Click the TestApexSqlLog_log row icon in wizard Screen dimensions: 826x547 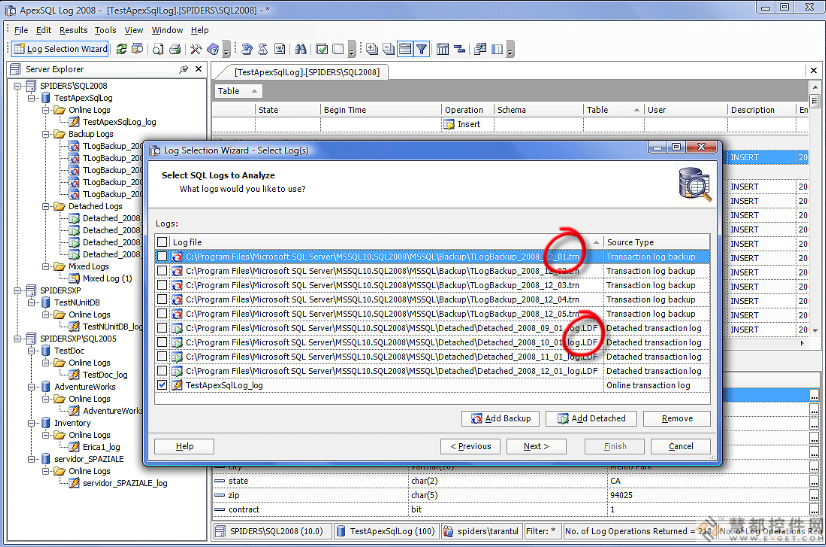click(177, 385)
